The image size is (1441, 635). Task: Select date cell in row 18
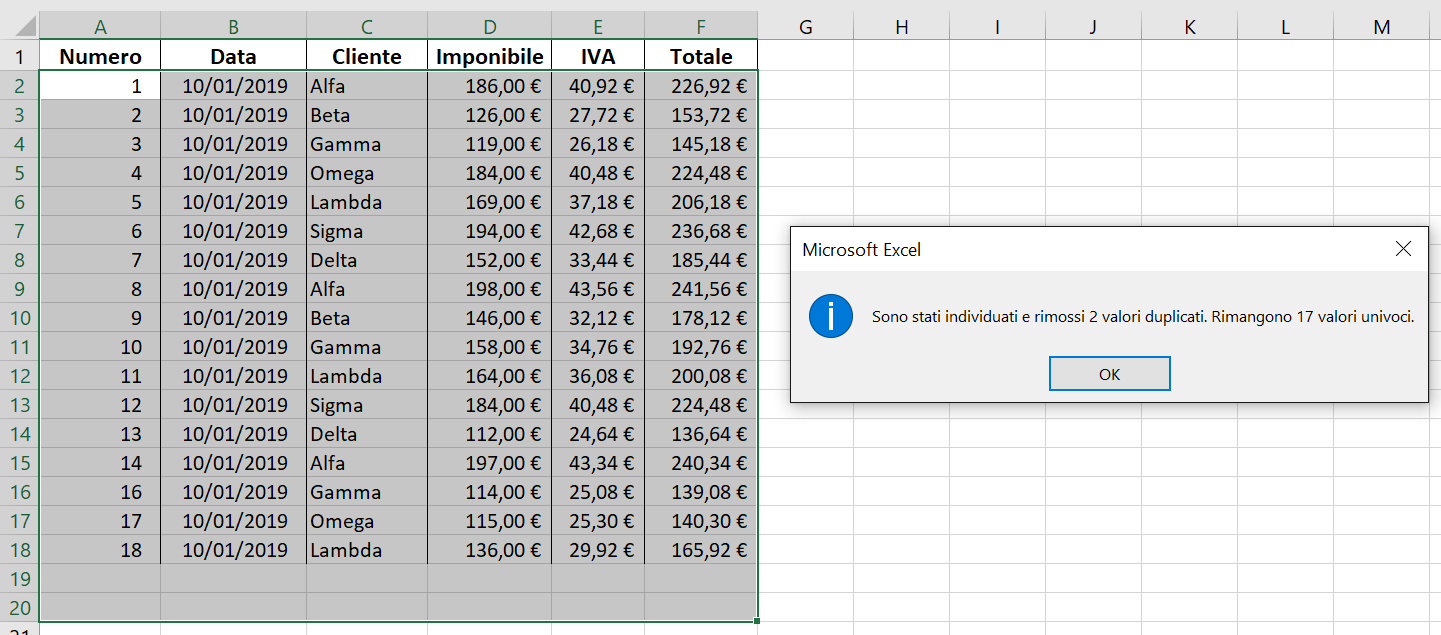point(233,550)
